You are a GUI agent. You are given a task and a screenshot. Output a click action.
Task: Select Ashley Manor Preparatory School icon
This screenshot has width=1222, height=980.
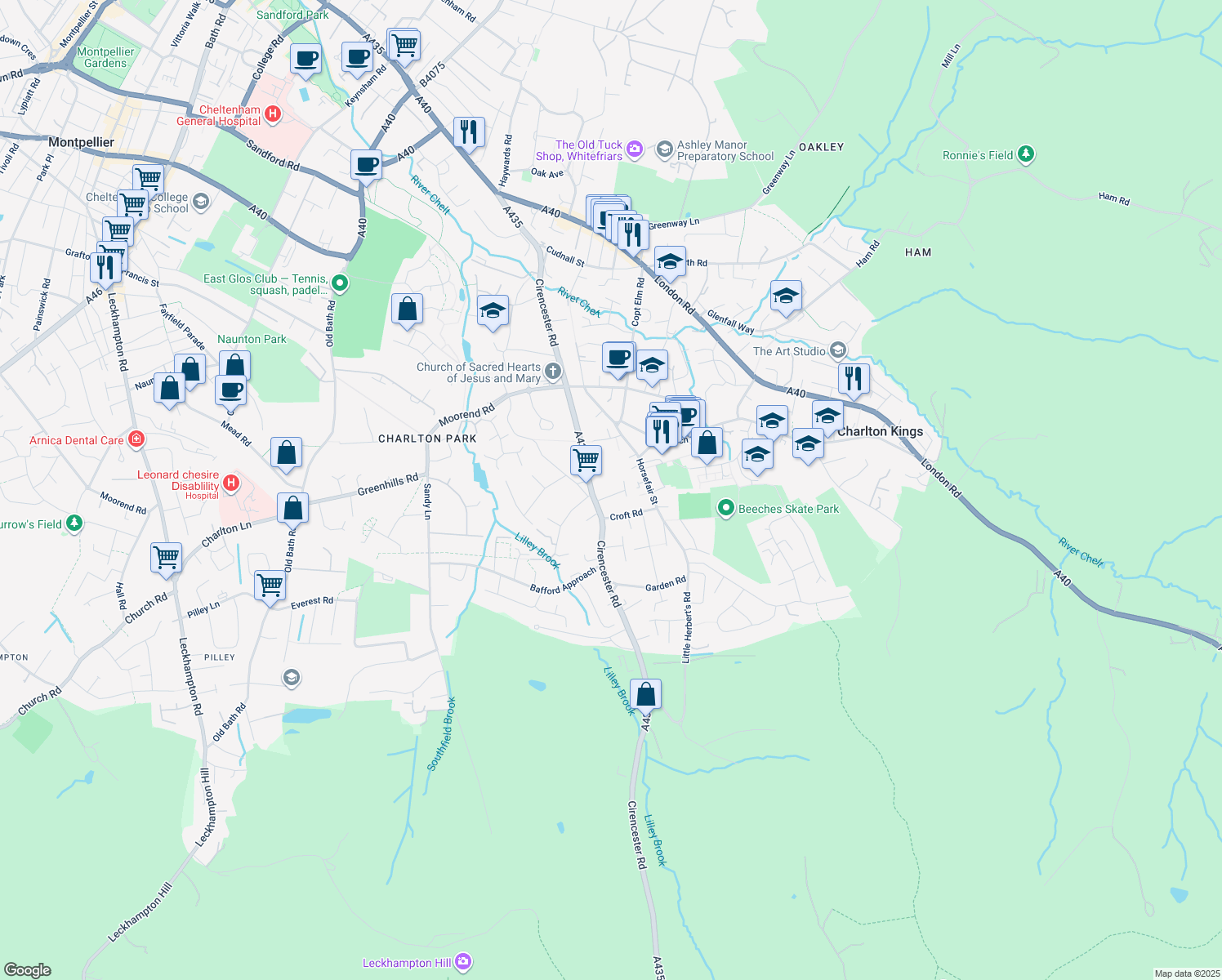click(x=665, y=149)
